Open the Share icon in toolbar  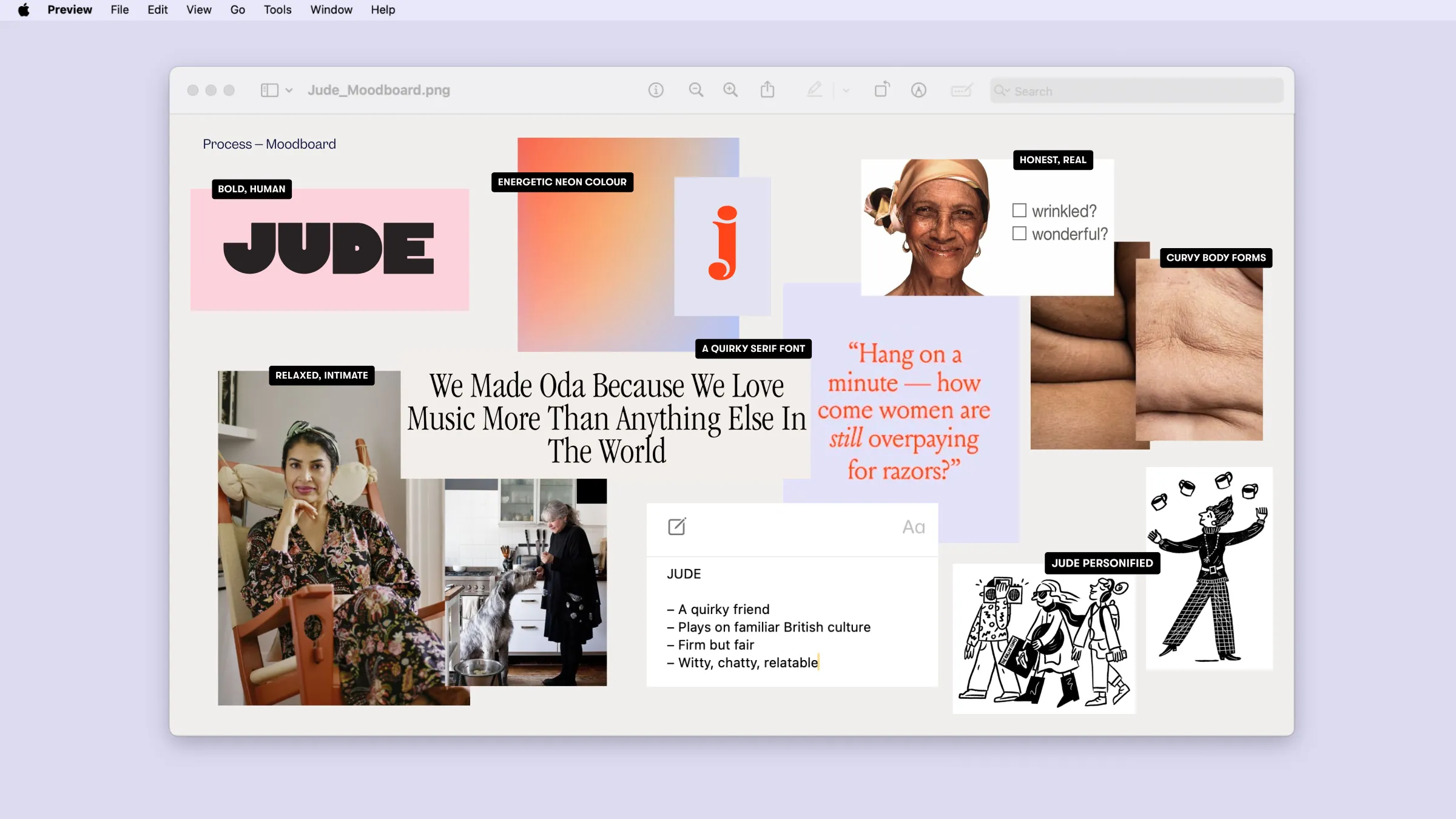coord(767,90)
